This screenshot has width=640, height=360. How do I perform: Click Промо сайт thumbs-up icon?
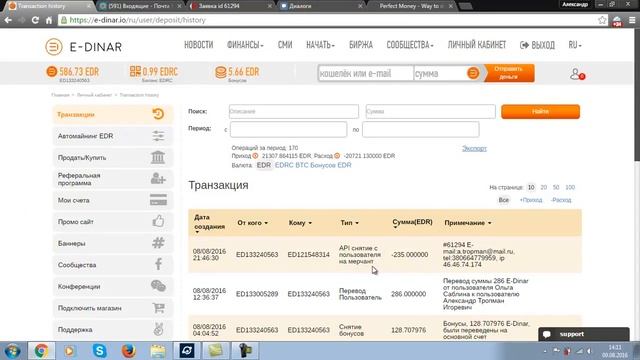[x=158, y=221]
